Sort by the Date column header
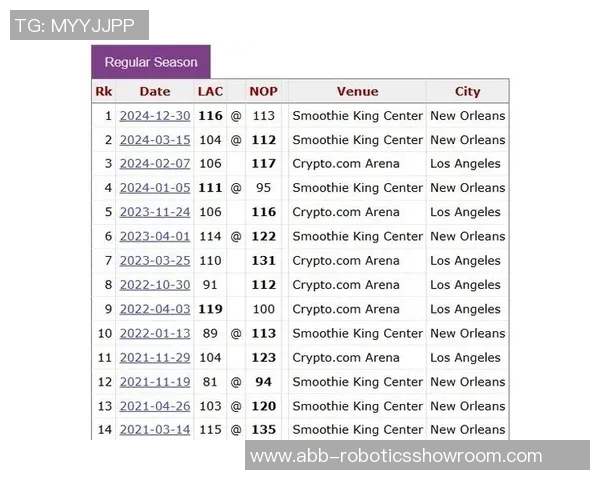The height and width of the screenshot is (480, 600). pos(154,92)
